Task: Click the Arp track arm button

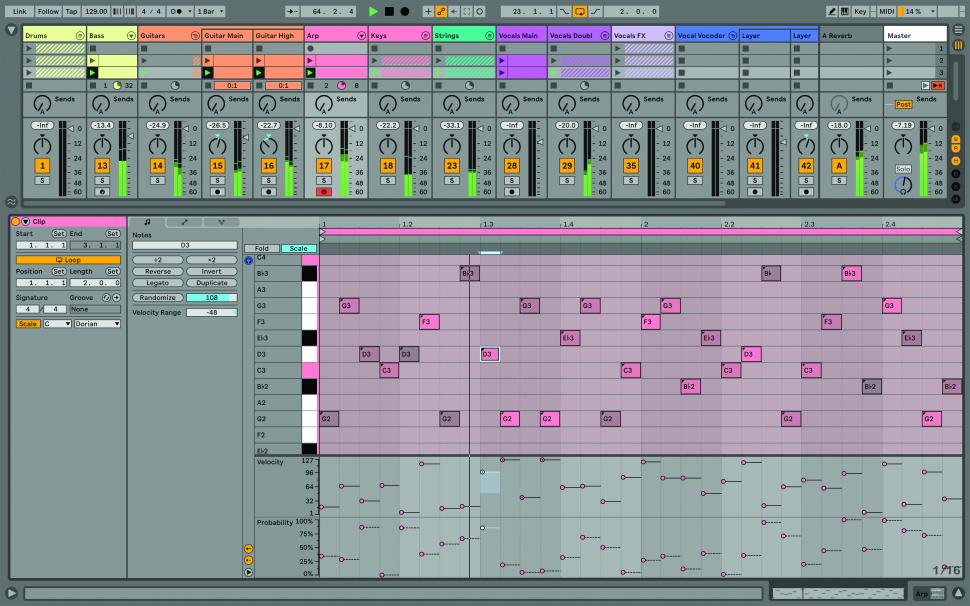Action: [x=324, y=191]
